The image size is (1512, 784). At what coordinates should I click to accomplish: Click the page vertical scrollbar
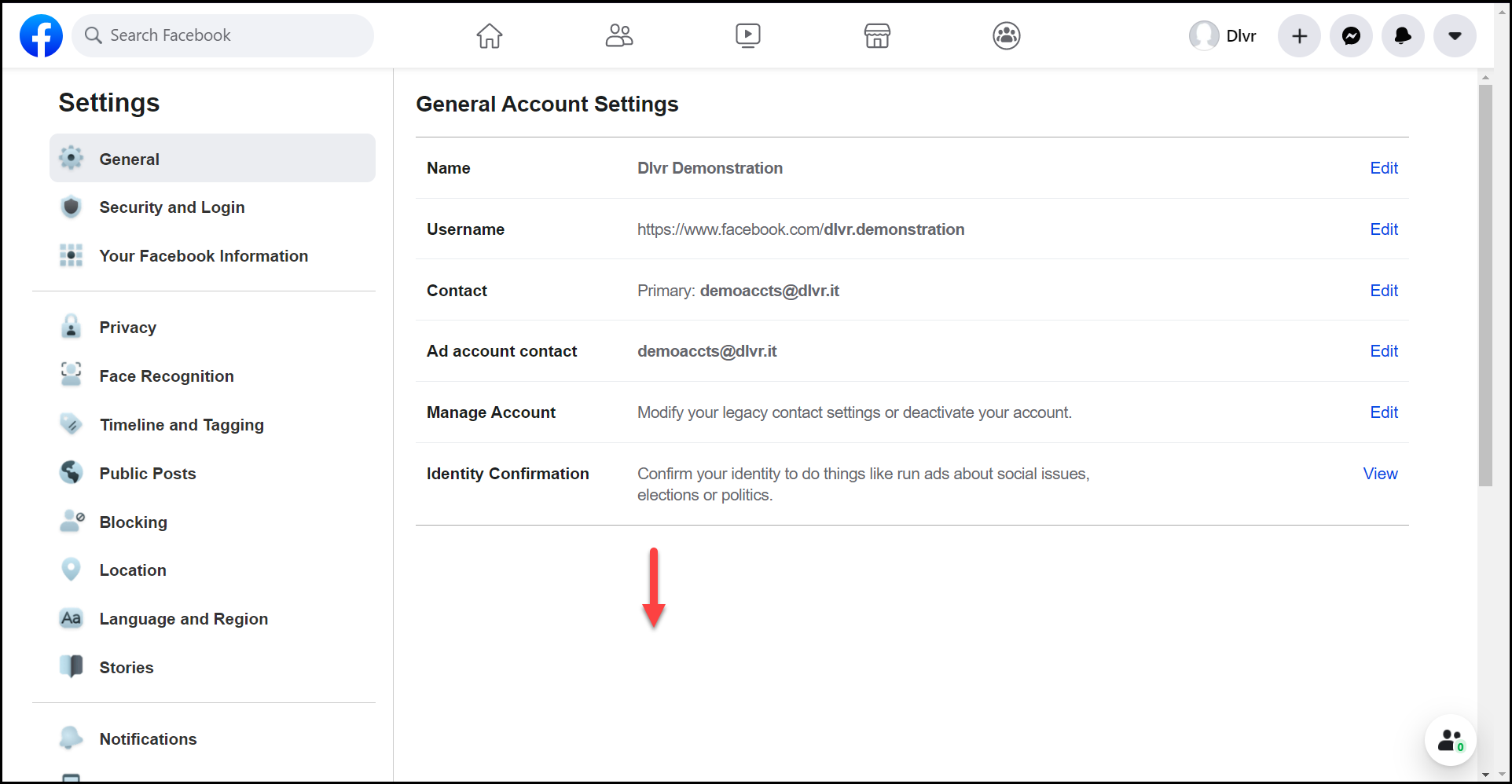point(1484,285)
